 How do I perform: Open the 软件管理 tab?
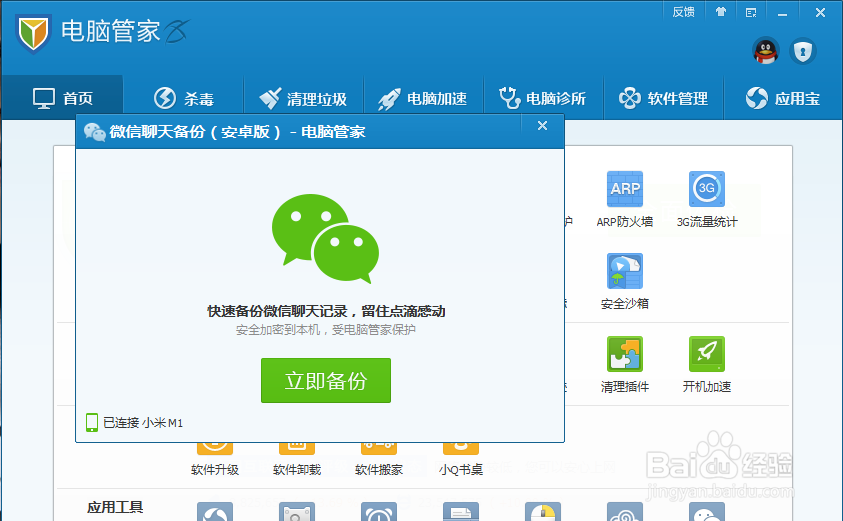pos(663,98)
